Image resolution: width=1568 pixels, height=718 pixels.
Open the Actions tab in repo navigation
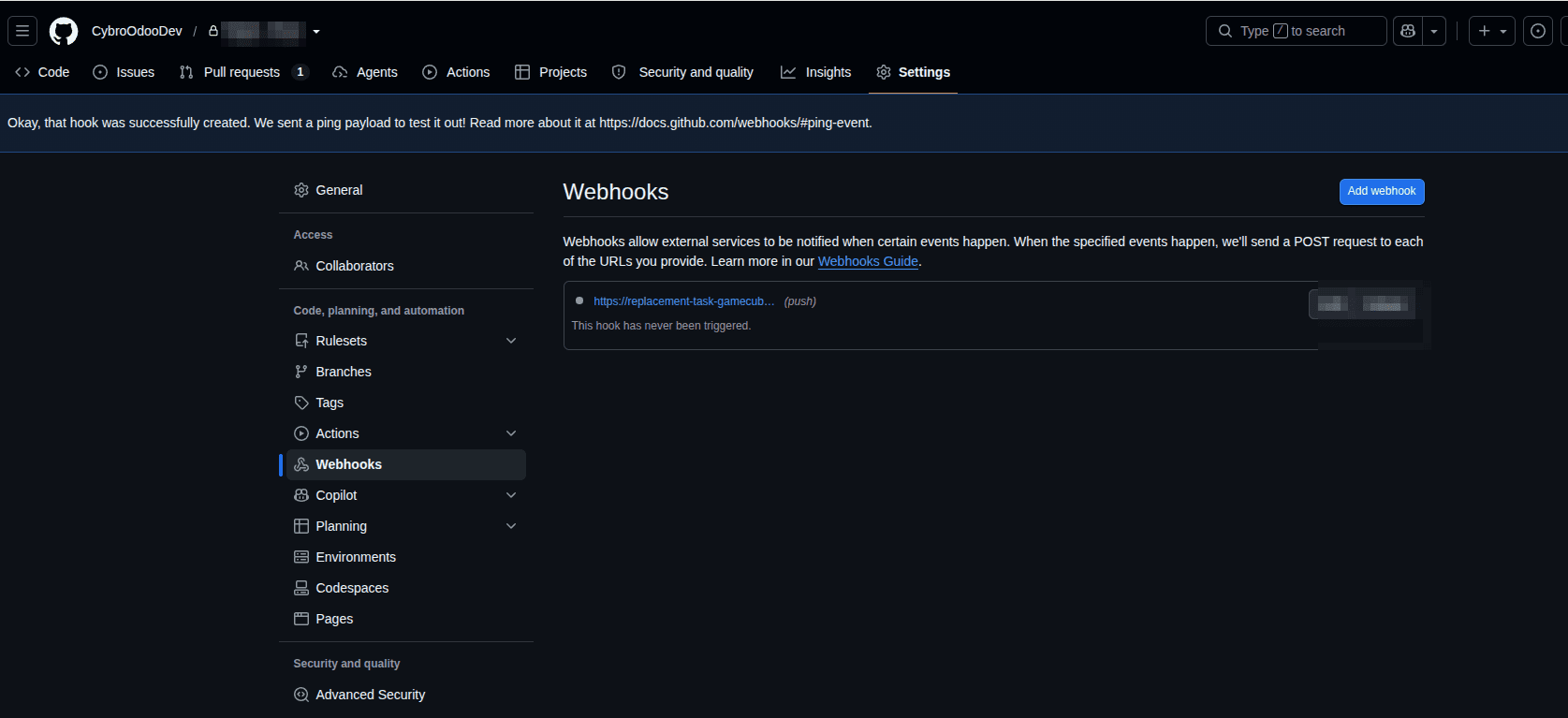456,72
